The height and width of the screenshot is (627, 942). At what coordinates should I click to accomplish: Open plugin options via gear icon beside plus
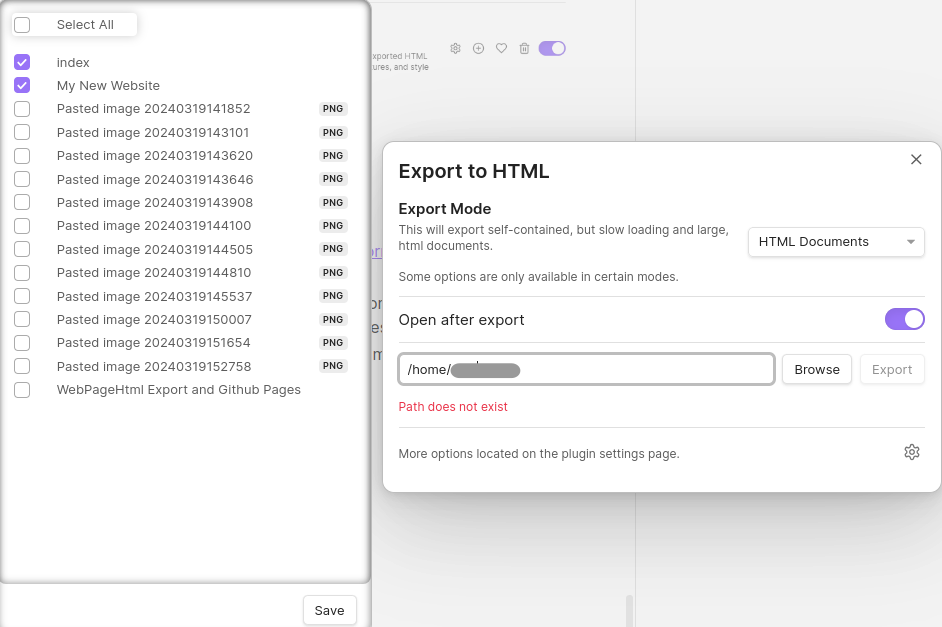coord(455,48)
